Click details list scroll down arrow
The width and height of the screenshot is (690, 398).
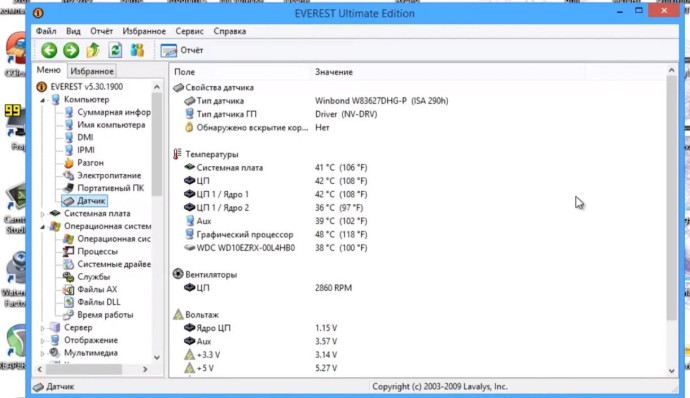point(672,371)
